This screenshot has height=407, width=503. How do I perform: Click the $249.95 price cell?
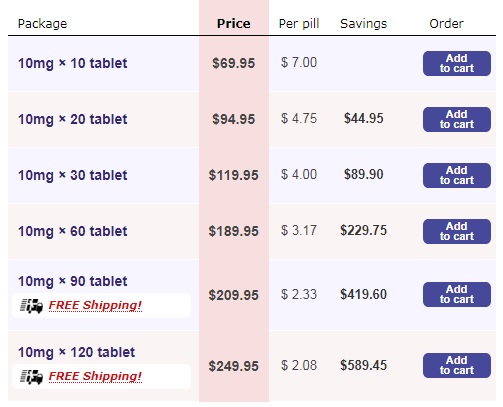coord(234,366)
